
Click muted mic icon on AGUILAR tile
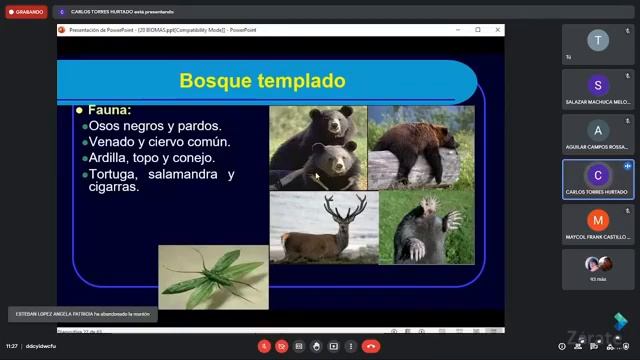627,121
